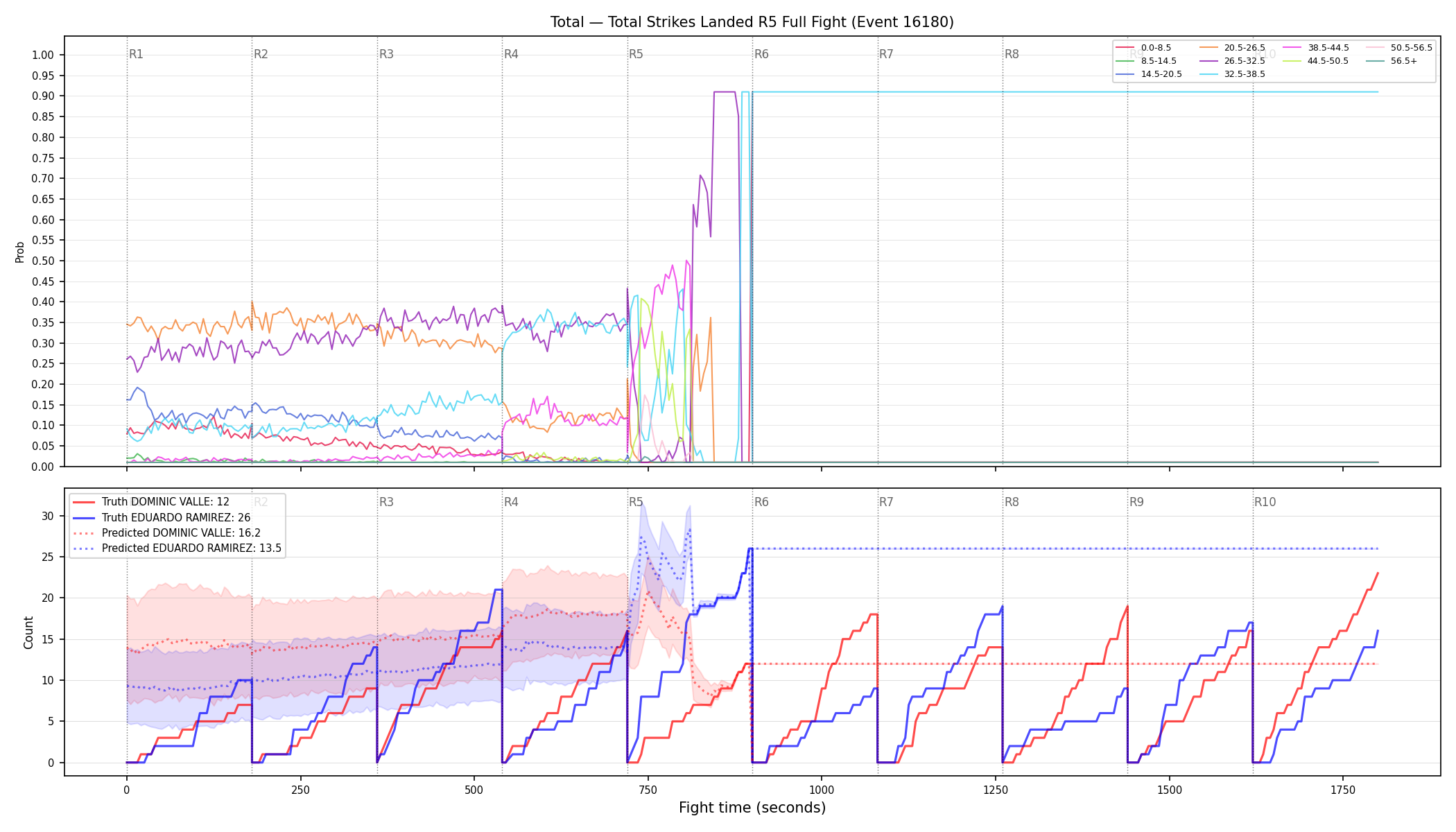Select the 8.5-14.5 legend entry

[1146, 61]
